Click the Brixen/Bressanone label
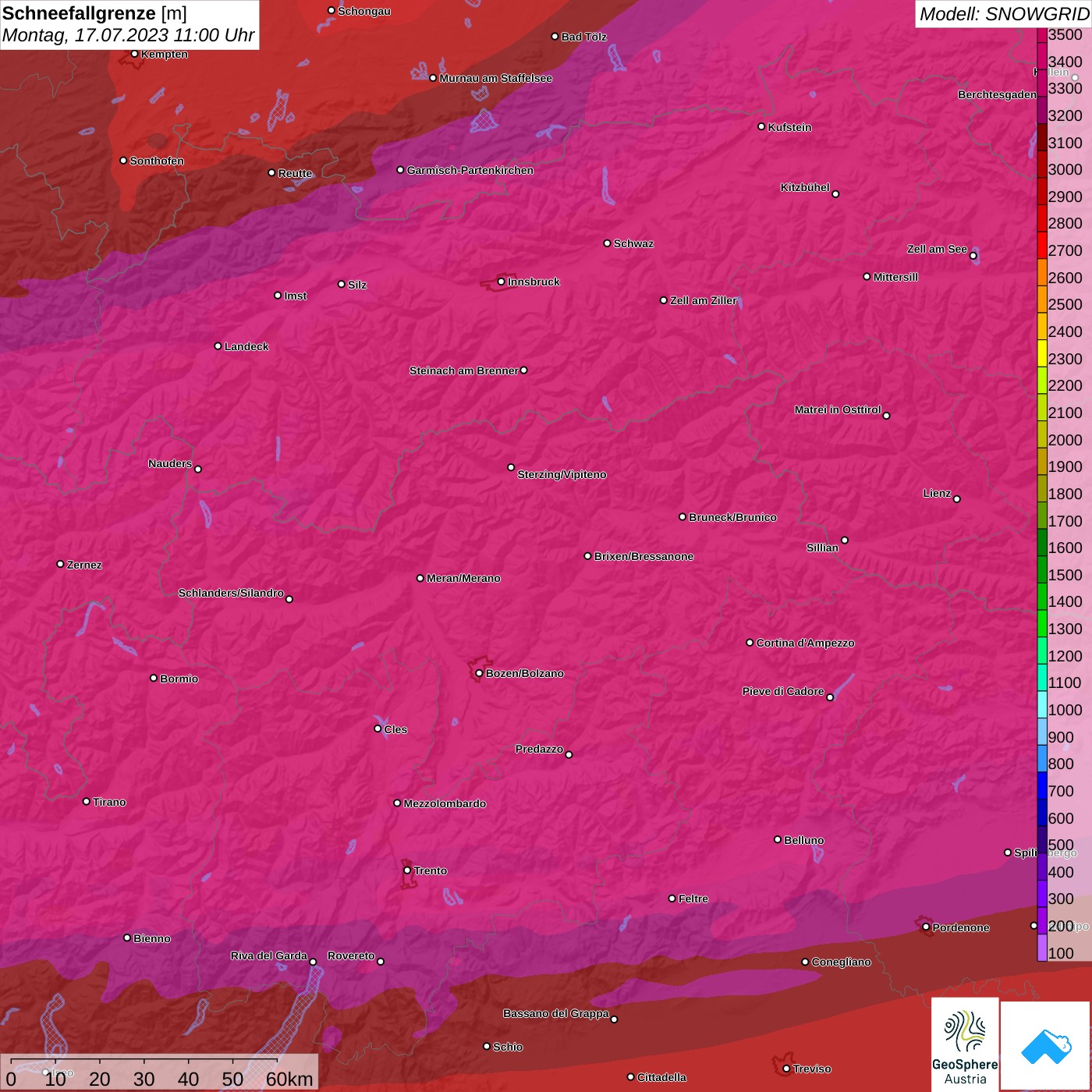Image resolution: width=1092 pixels, height=1092 pixels. pos(643,556)
